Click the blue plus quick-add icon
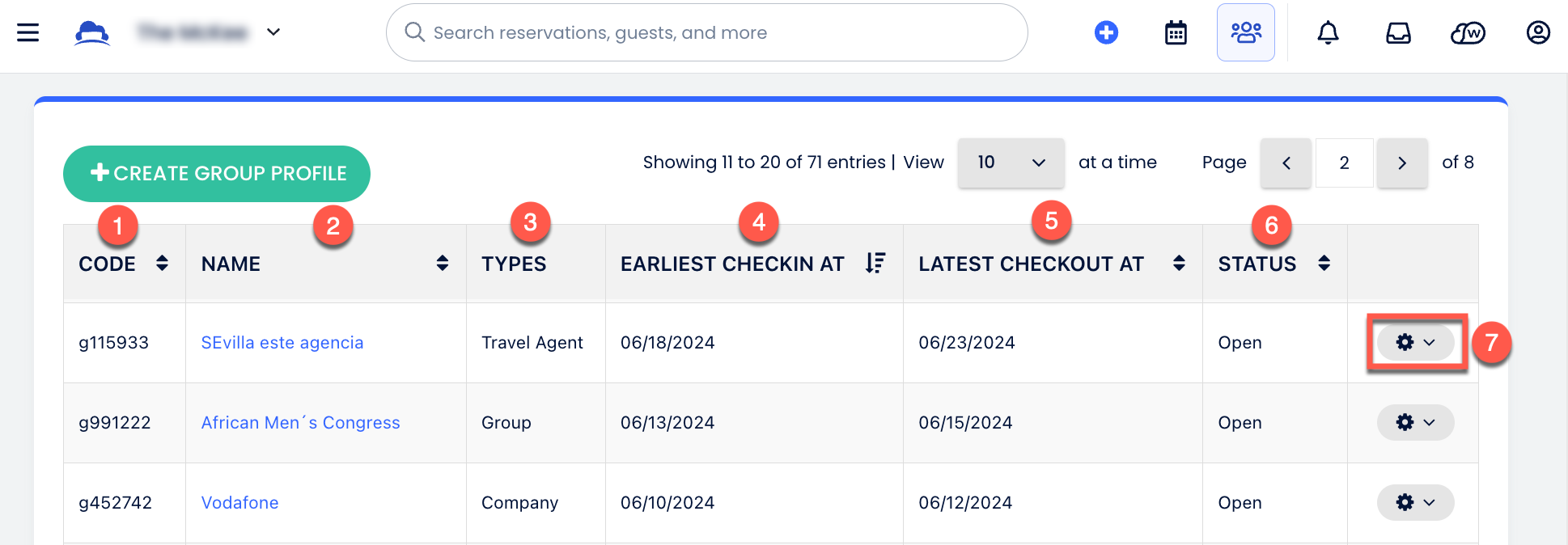Image resolution: width=1568 pixels, height=545 pixels. tap(1106, 32)
